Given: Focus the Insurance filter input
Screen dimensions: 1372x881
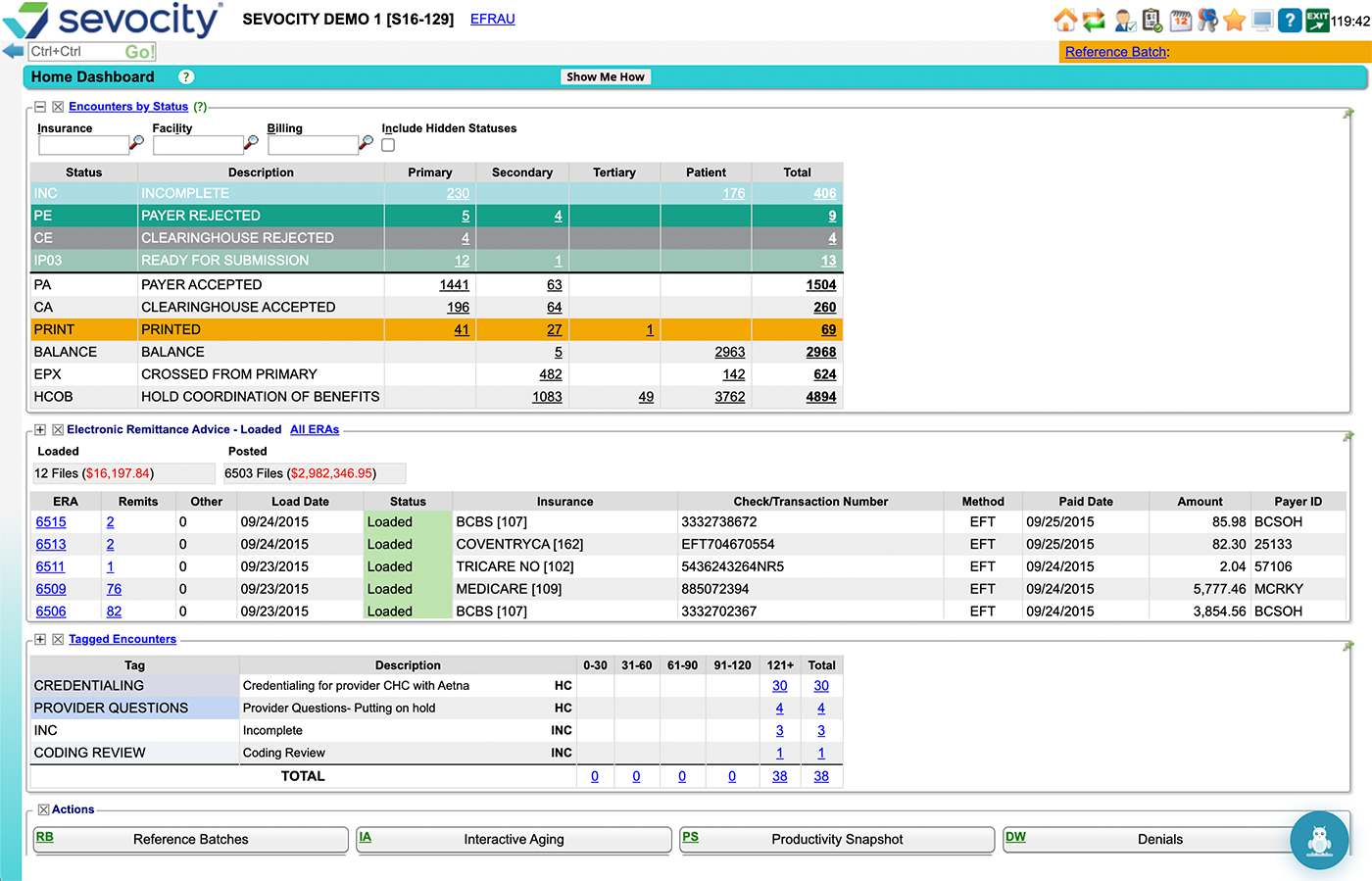Looking at the screenshot, I should 83,145.
